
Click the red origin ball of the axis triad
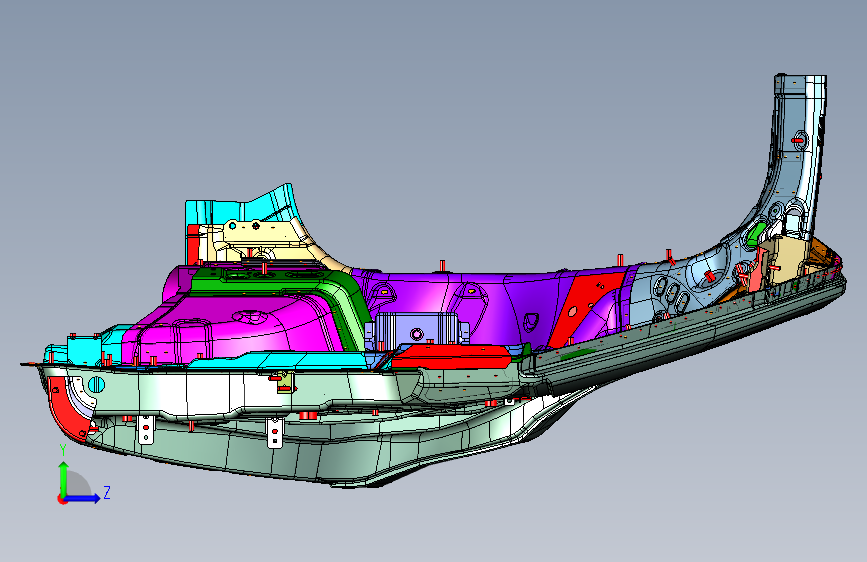coord(61,499)
